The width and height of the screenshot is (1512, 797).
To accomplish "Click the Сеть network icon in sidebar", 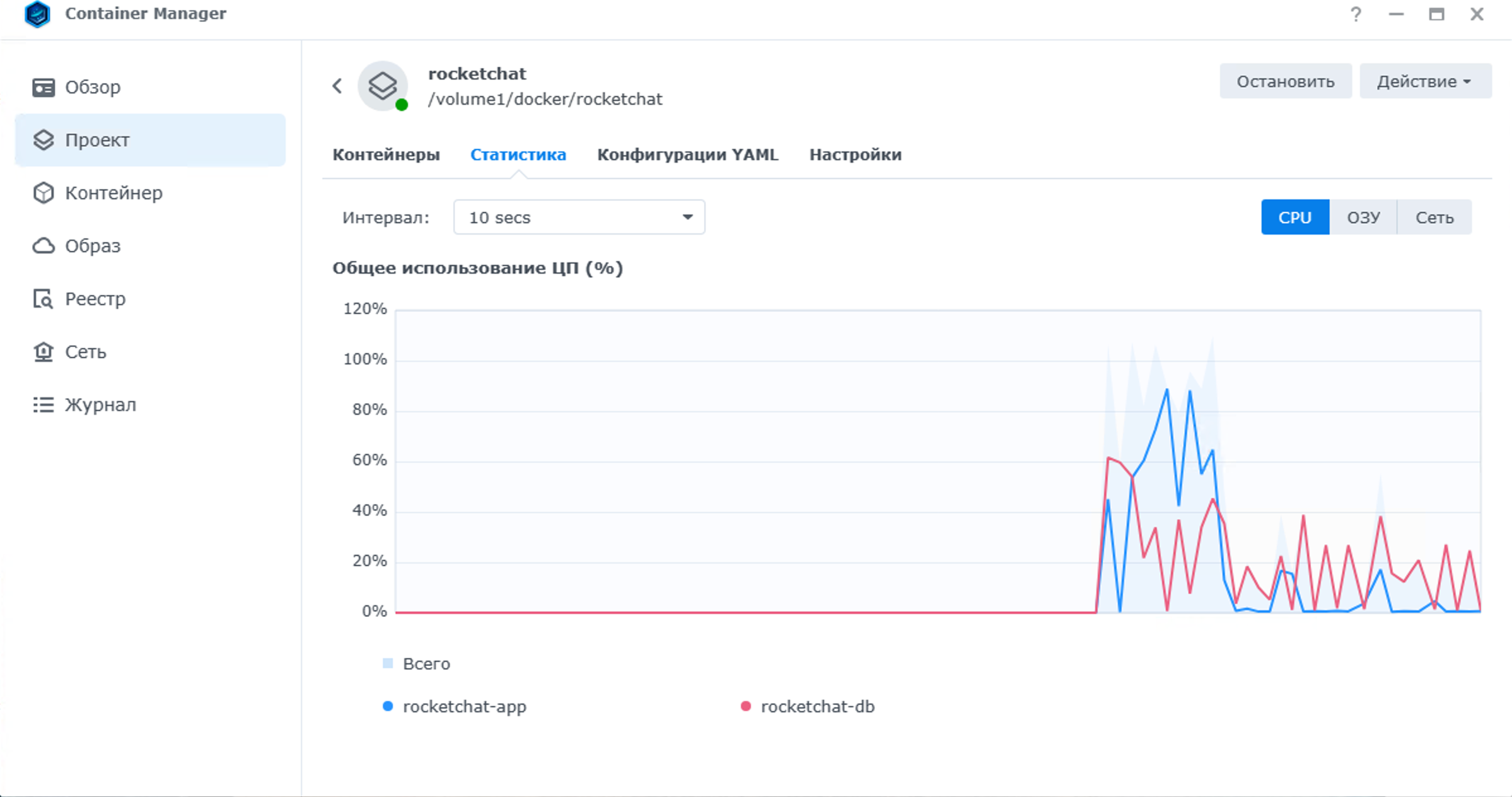I will (x=44, y=352).
